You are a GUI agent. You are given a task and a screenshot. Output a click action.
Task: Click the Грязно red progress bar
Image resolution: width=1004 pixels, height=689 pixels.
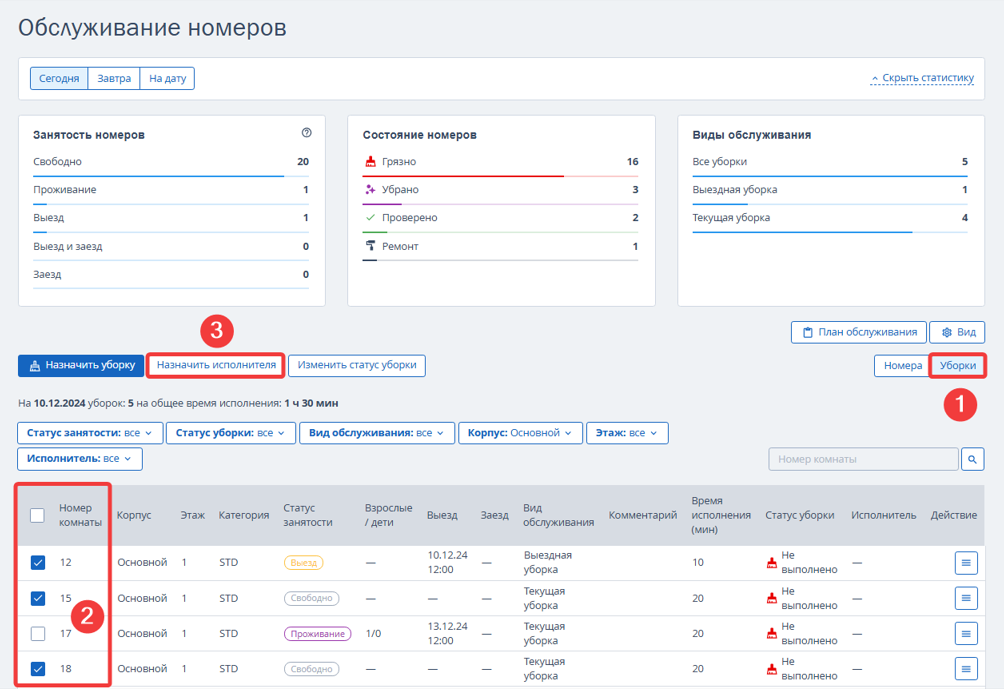[463, 175]
